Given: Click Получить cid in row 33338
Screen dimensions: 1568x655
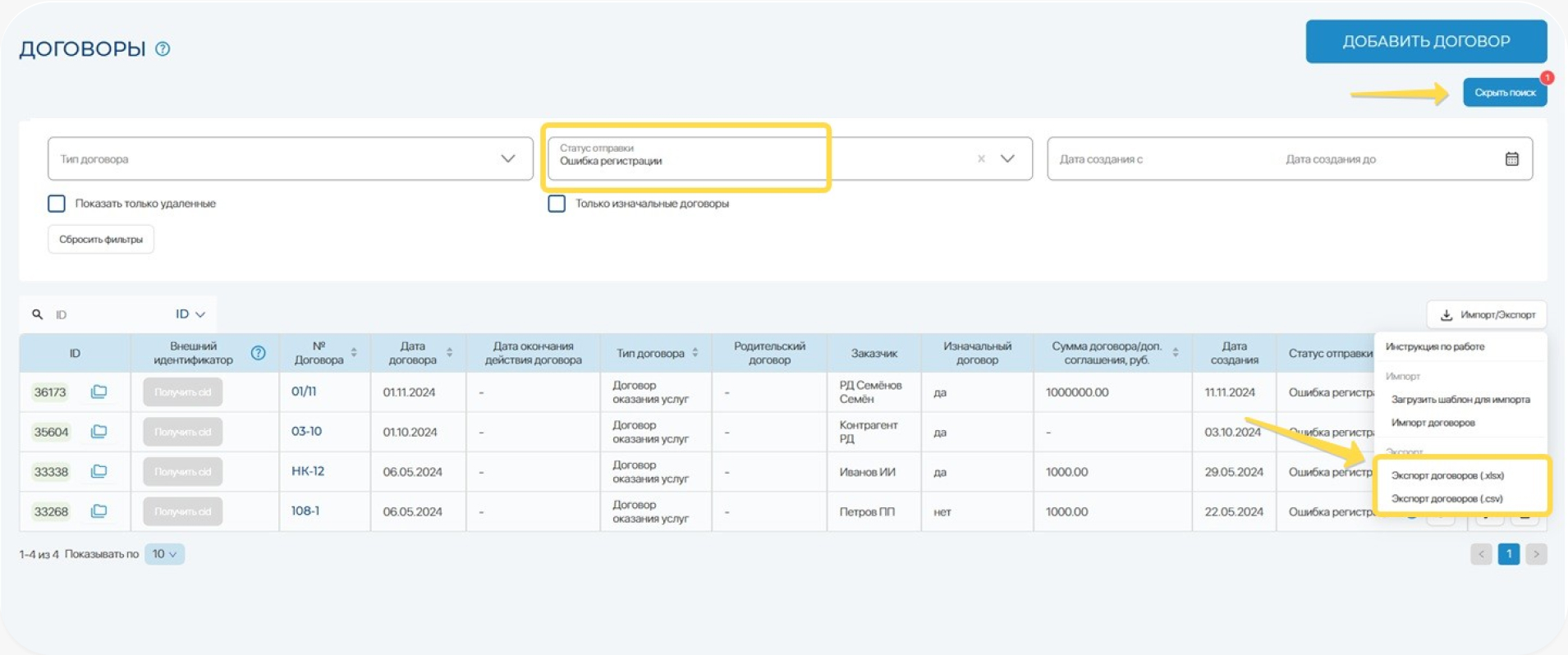Looking at the screenshot, I should click(x=182, y=472).
